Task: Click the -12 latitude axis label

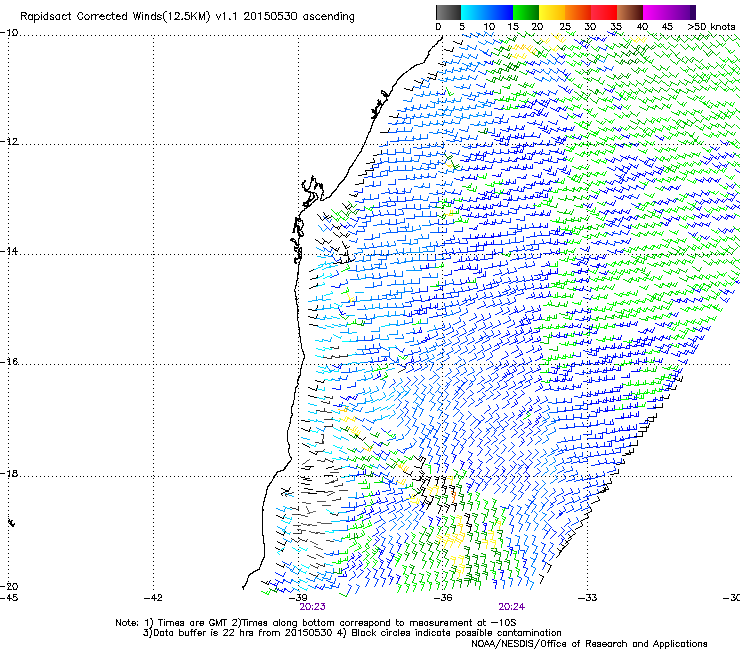Action: (9, 142)
